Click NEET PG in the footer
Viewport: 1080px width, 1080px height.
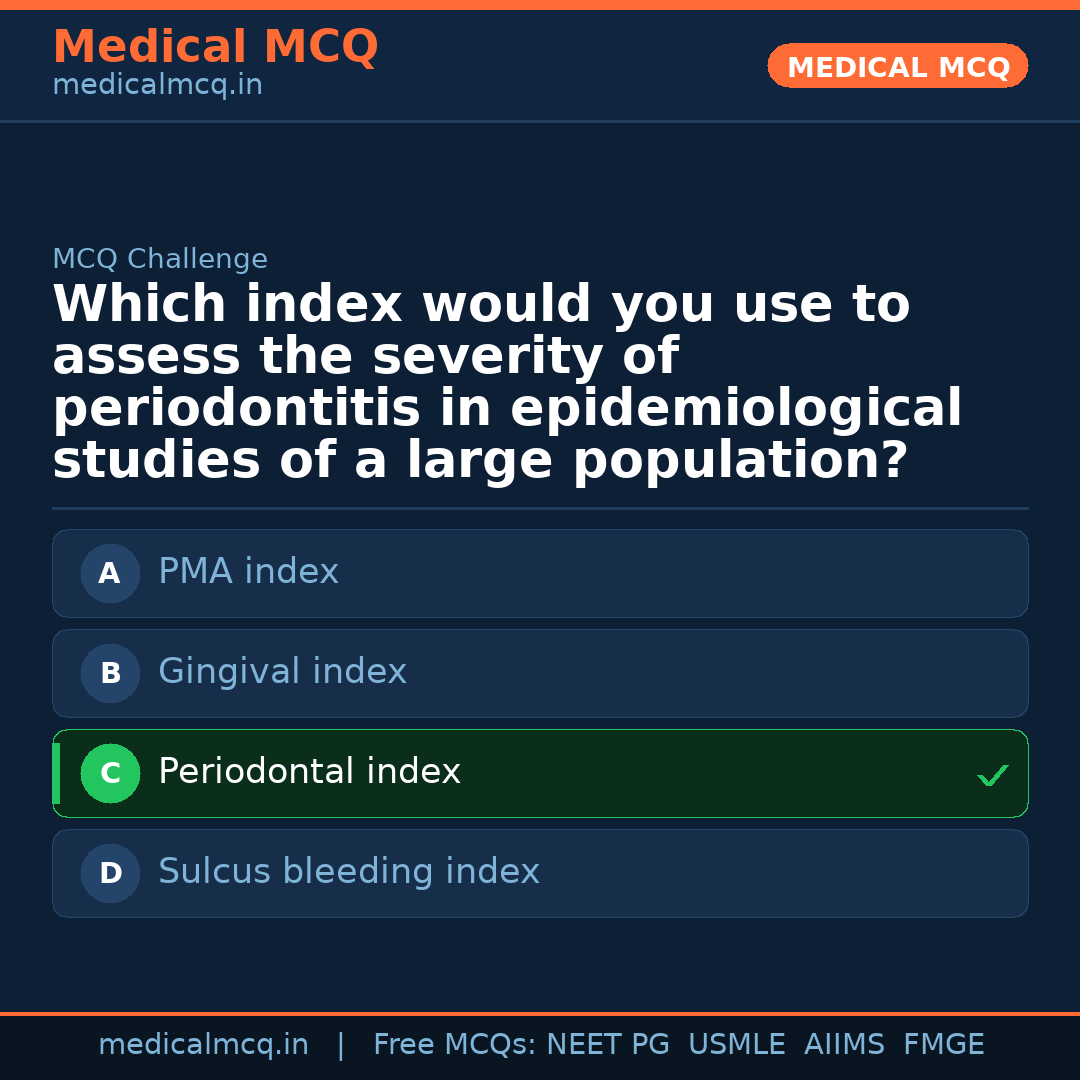coord(608,1045)
